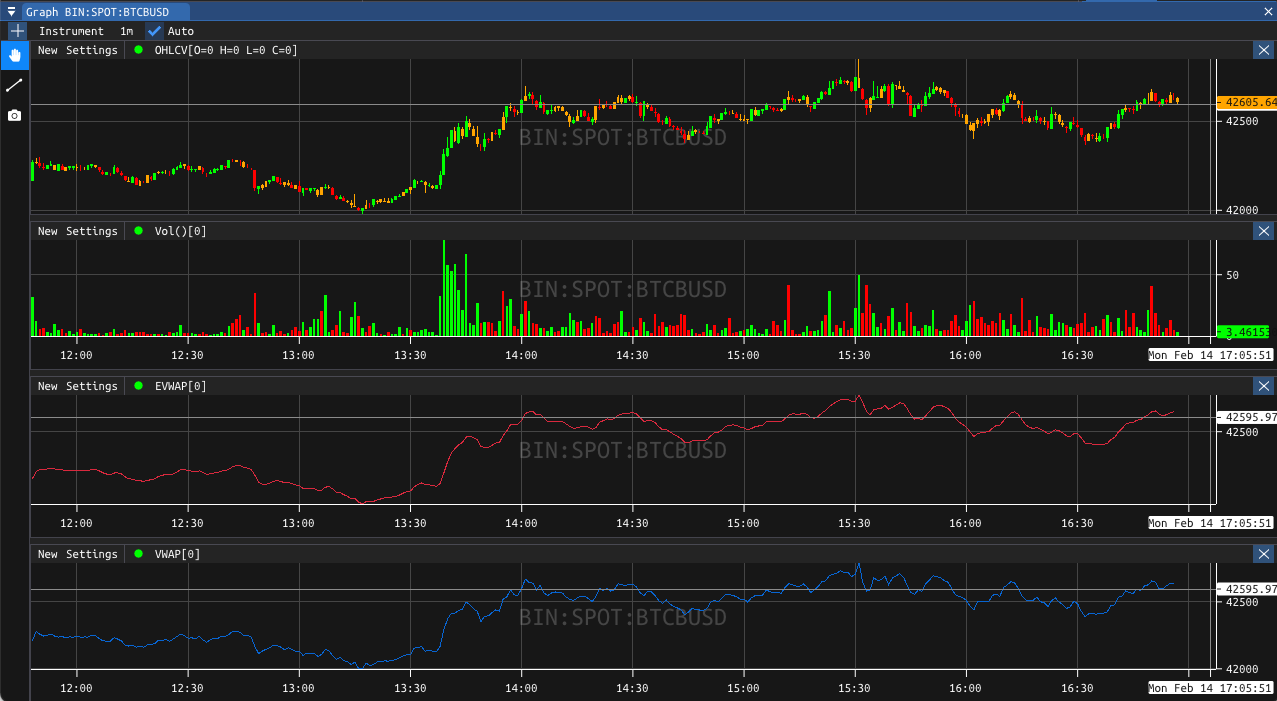Click the 42500 label on EVWAP price axis

point(1242,432)
